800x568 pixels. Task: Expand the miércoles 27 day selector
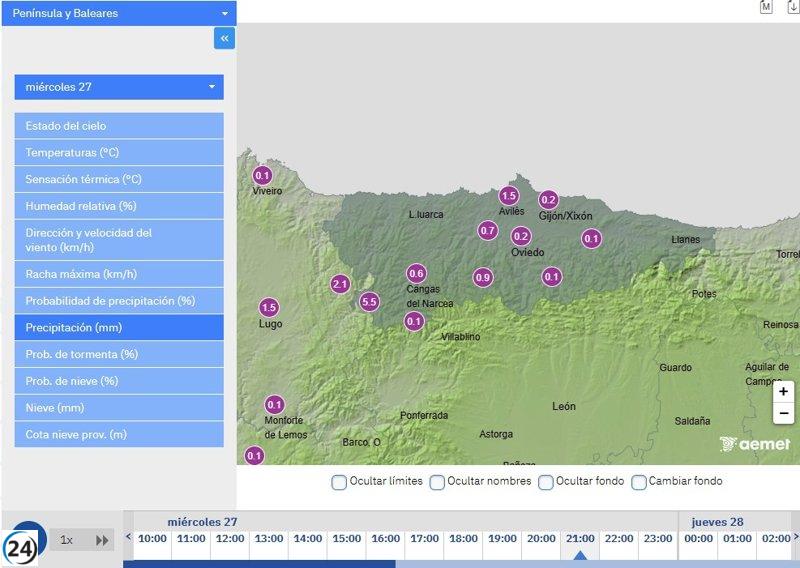tap(119, 87)
